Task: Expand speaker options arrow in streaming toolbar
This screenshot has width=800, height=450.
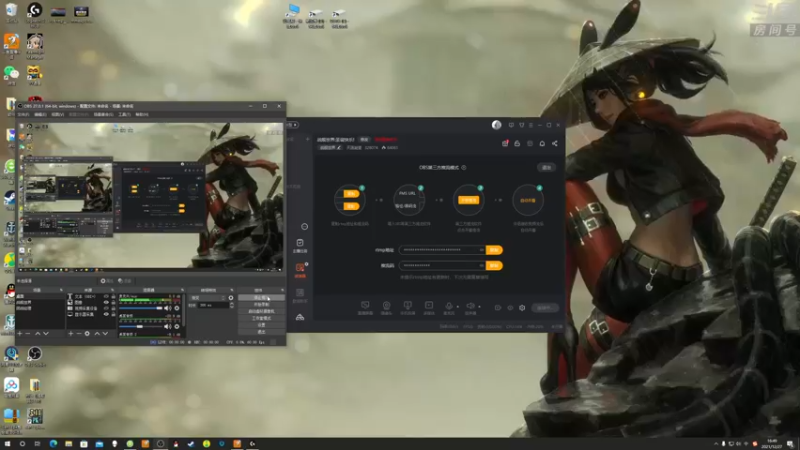Action: tap(479, 307)
